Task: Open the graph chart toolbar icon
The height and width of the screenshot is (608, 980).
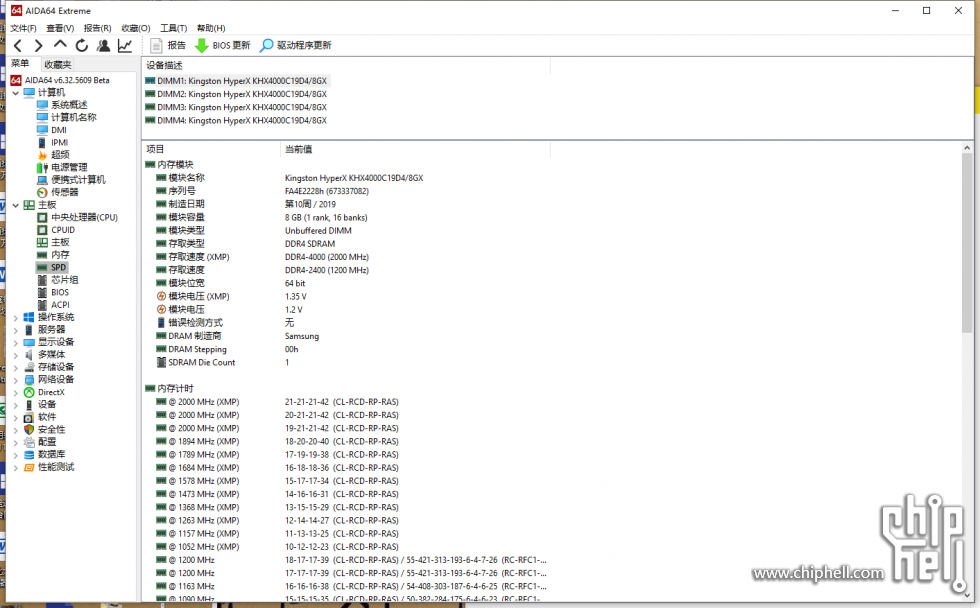Action: click(125, 46)
